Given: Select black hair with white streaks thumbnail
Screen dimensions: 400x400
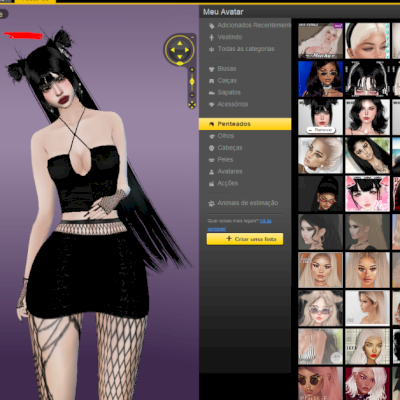Looking at the screenshot, I should click(x=367, y=79).
